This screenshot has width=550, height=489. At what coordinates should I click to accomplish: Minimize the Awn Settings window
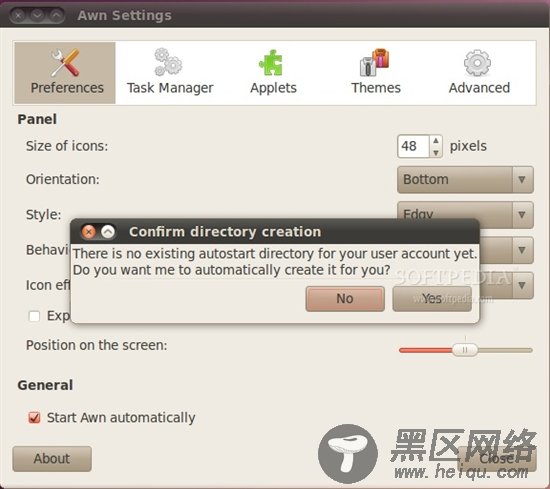click(x=37, y=15)
